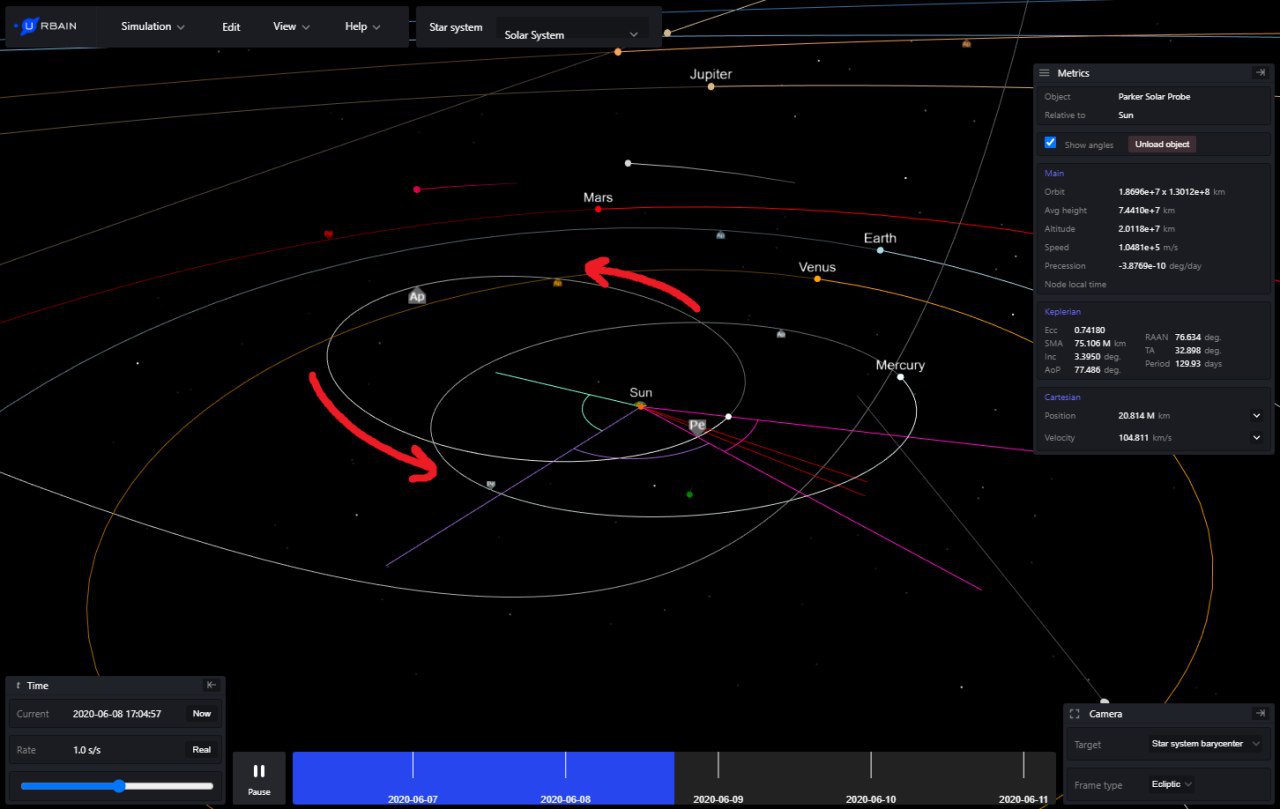Select the Mars planet dot
This screenshot has height=809, width=1280.
pos(598,209)
